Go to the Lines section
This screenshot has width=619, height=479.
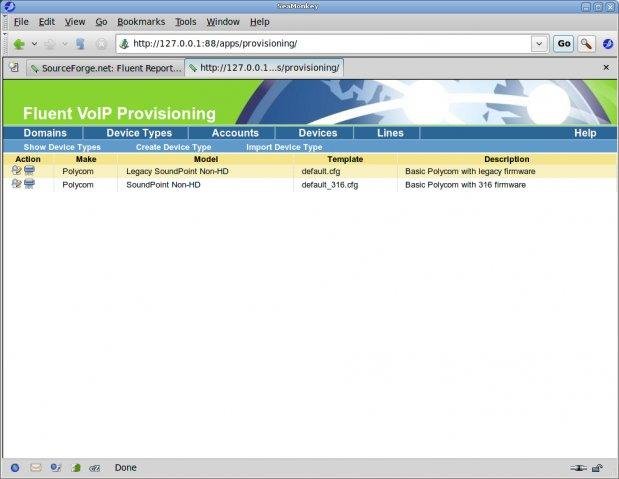pyautogui.click(x=390, y=133)
